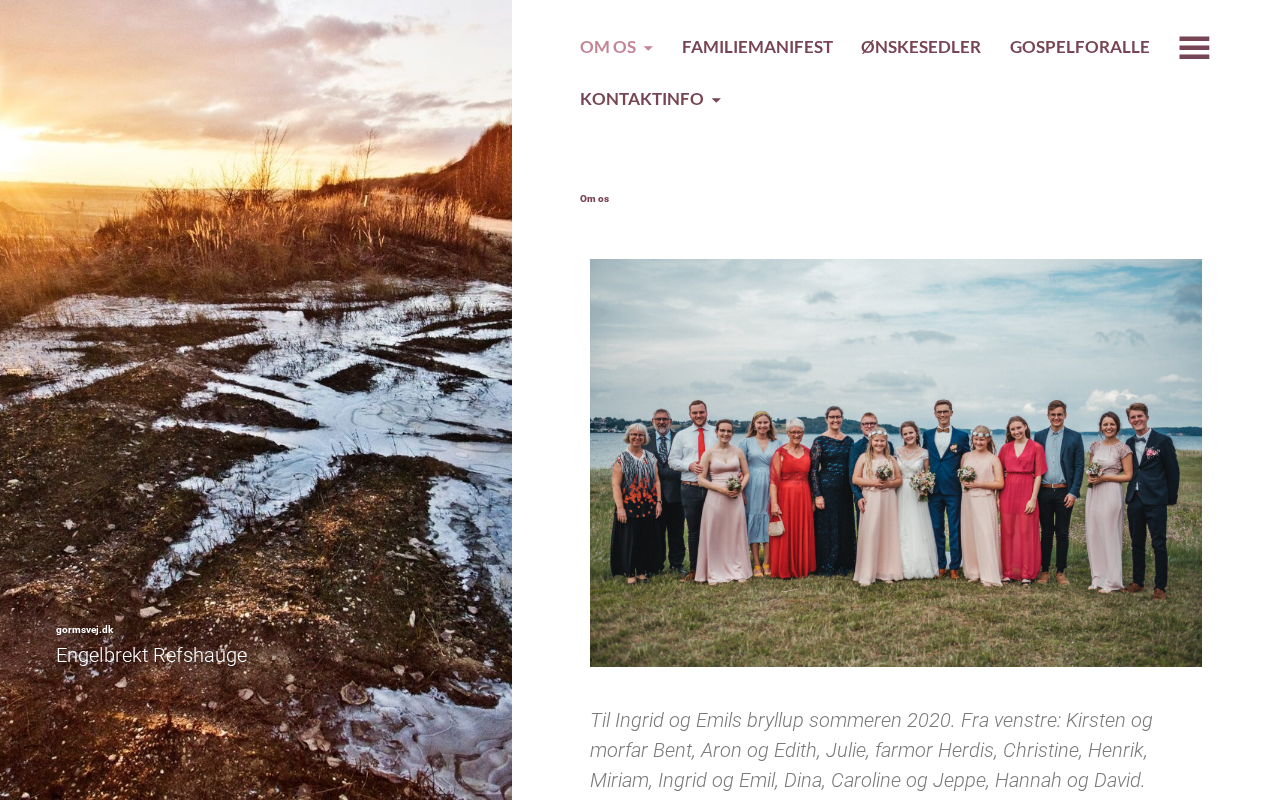The width and height of the screenshot is (1280, 800).
Task: Follow the GOSPELFORALLE link
Action: coord(1080,47)
